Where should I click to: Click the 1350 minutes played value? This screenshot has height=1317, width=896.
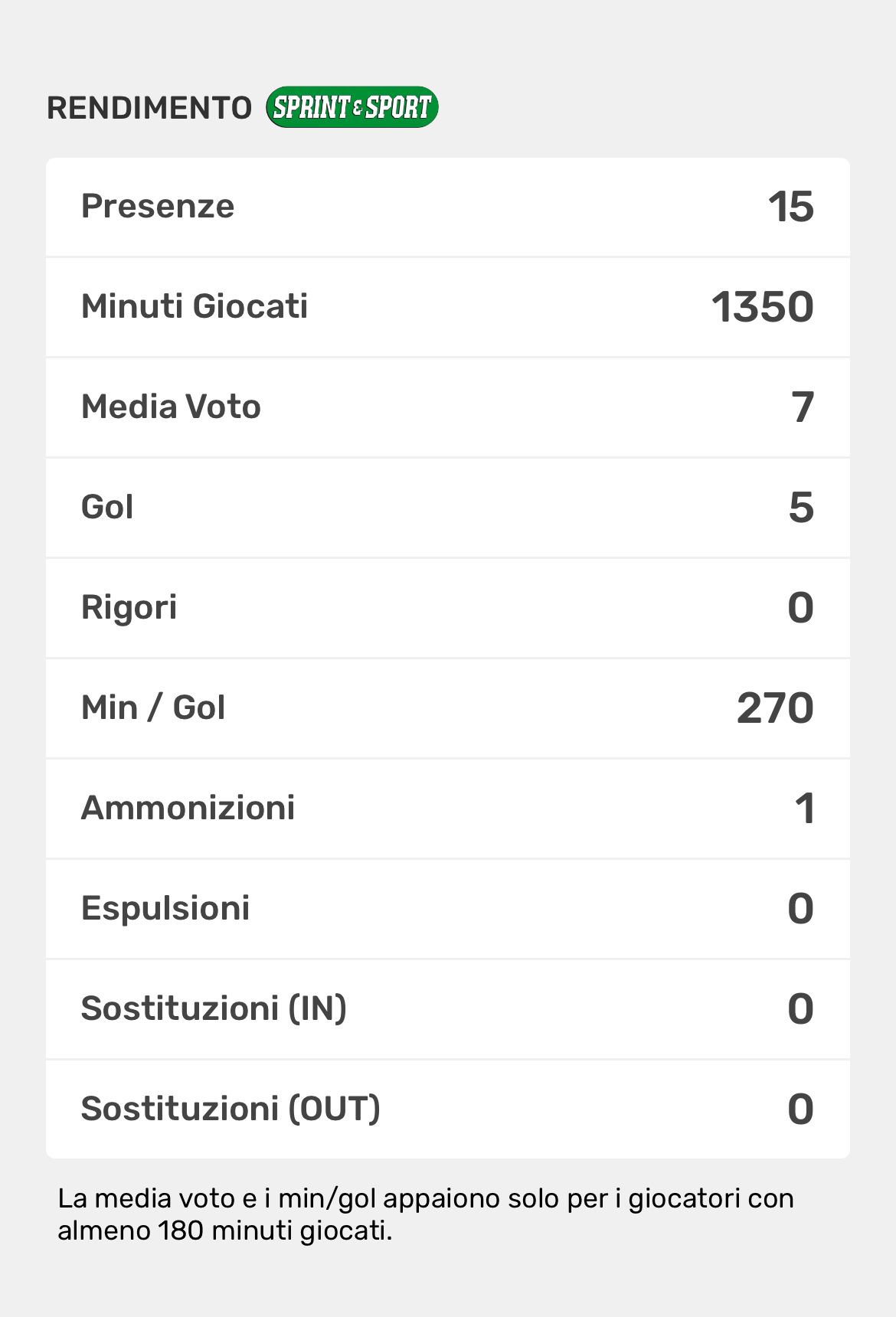tap(762, 307)
